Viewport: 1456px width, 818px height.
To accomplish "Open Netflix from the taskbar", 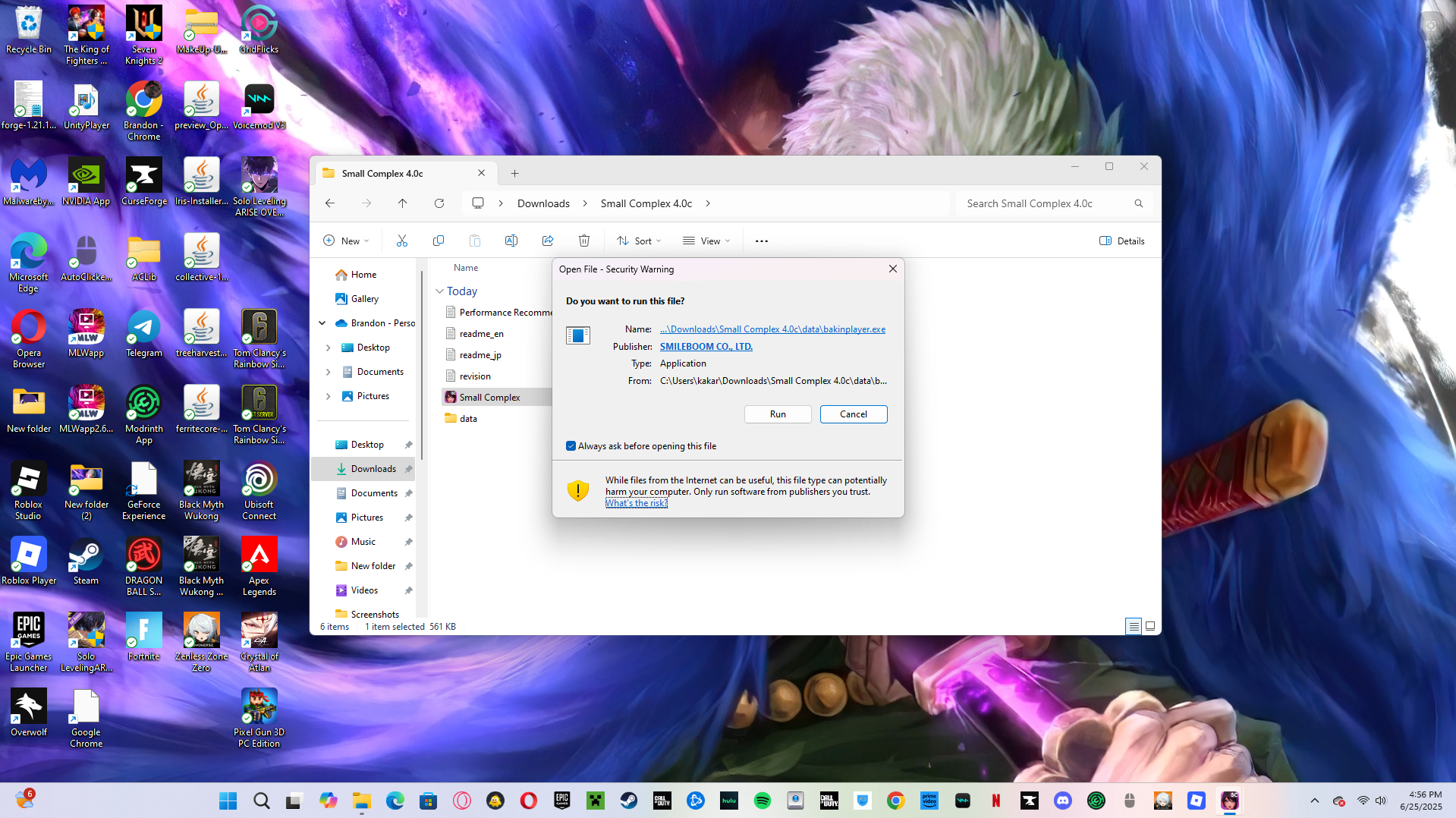I will (x=996, y=801).
